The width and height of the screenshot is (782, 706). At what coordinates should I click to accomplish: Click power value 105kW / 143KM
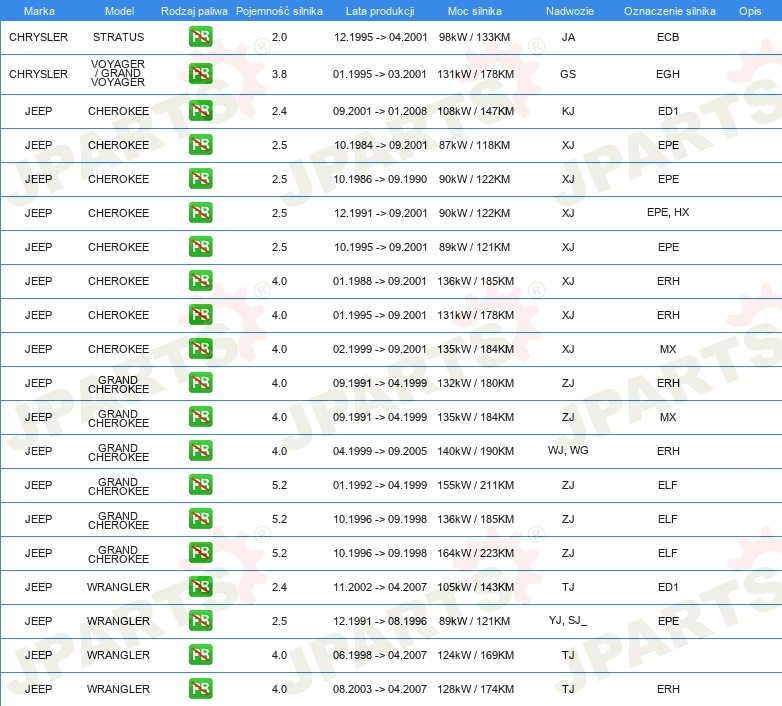[x=475, y=587]
